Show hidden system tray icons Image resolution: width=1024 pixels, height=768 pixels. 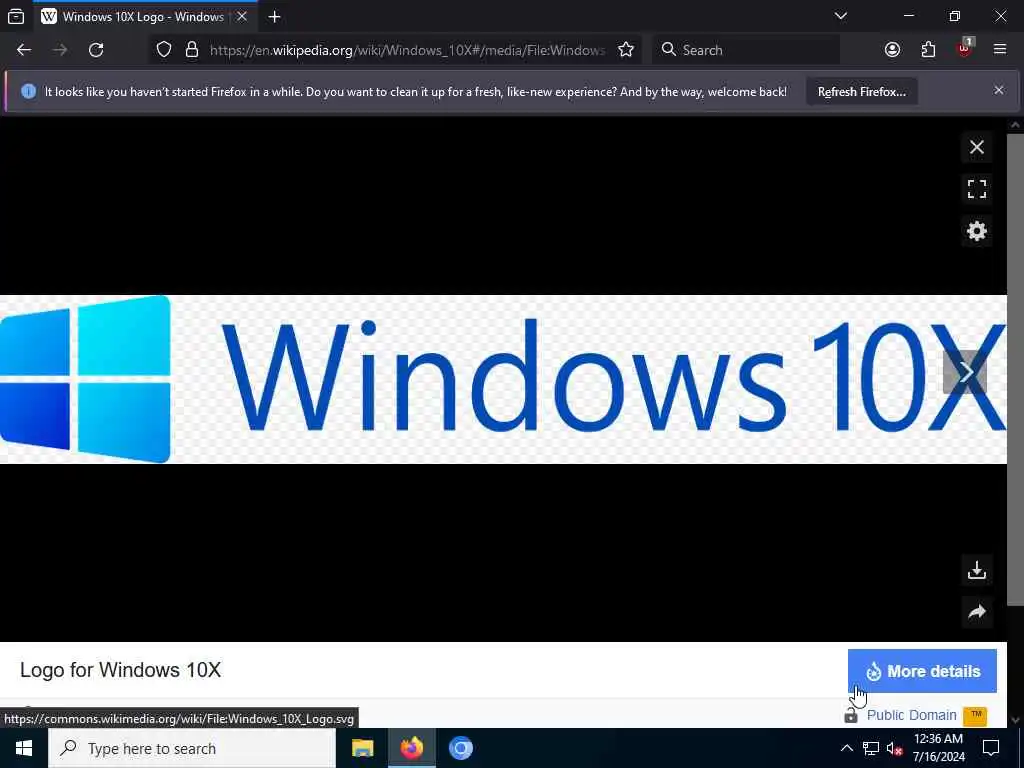pyautogui.click(x=846, y=748)
